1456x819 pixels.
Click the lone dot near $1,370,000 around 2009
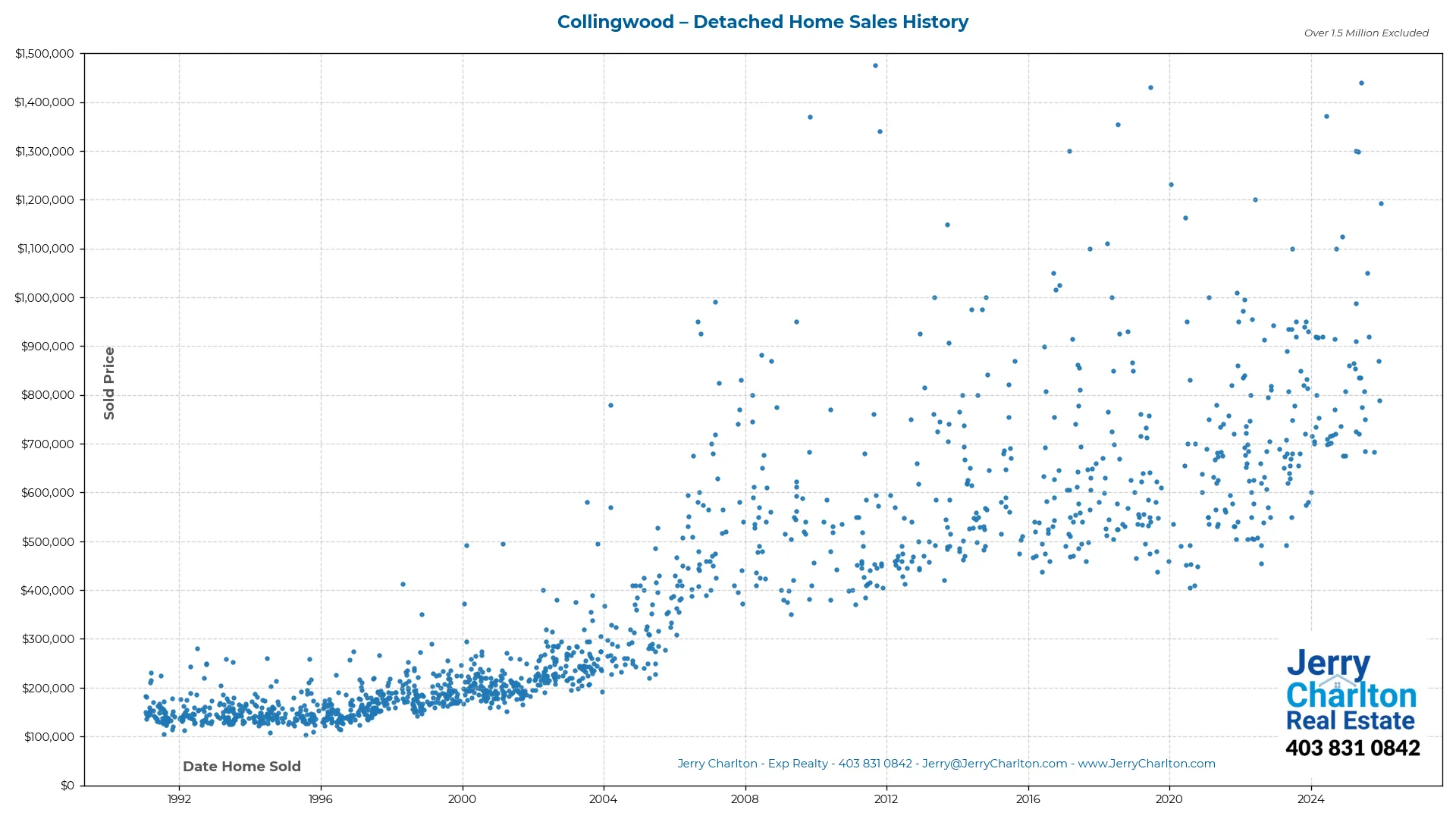[810, 116]
